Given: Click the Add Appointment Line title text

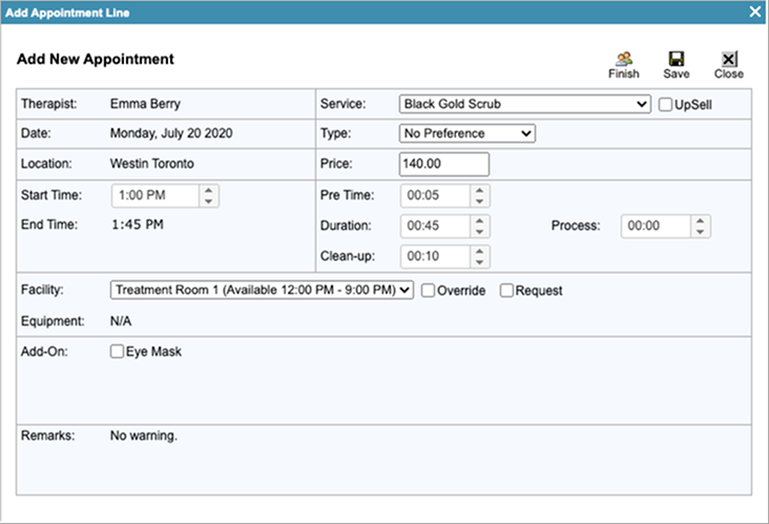Looking at the screenshot, I should pyautogui.click(x=68, y=13).
